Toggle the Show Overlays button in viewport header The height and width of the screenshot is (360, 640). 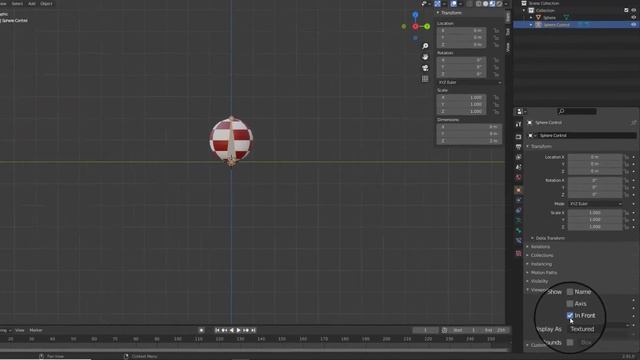(x=453, y=4)
